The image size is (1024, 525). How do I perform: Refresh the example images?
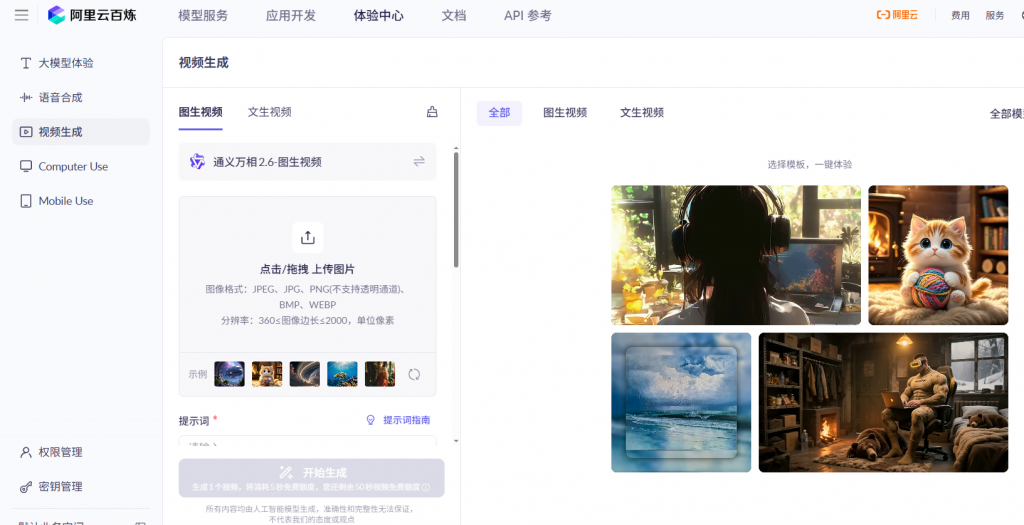pyautogui.click(x=414, y=374)
